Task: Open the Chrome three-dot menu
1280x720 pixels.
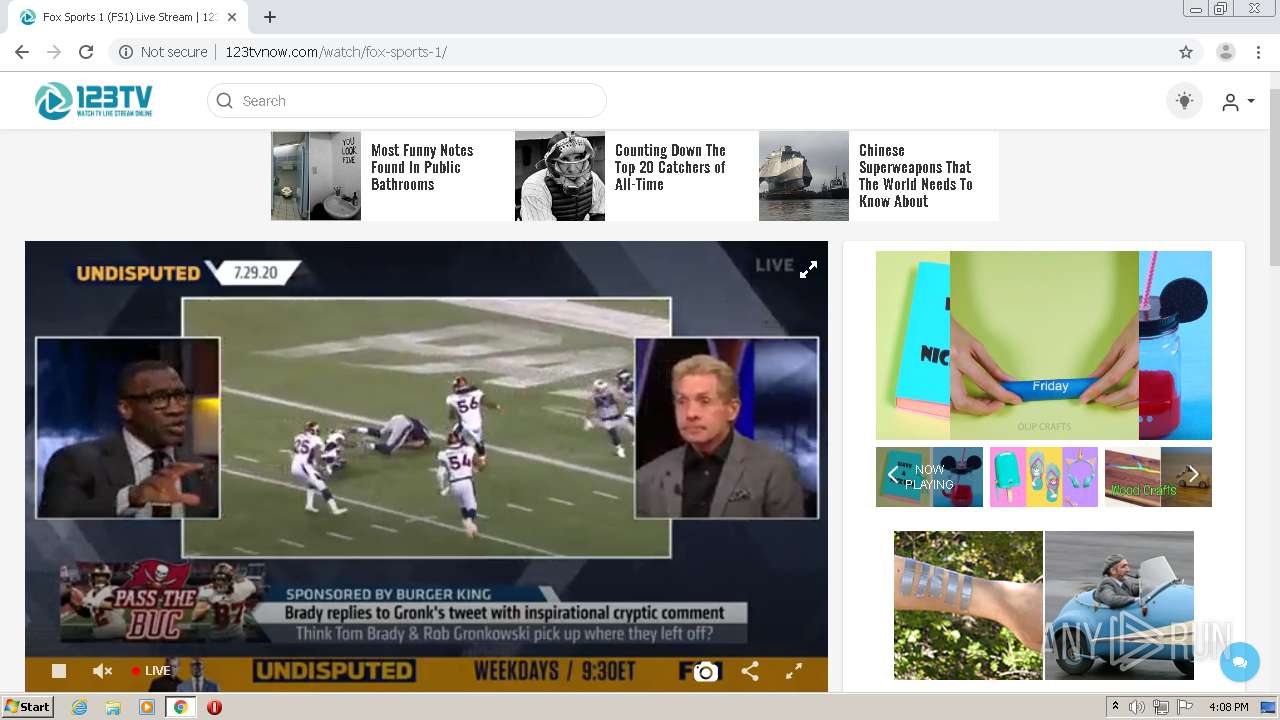Action: tap(1258, 52)
